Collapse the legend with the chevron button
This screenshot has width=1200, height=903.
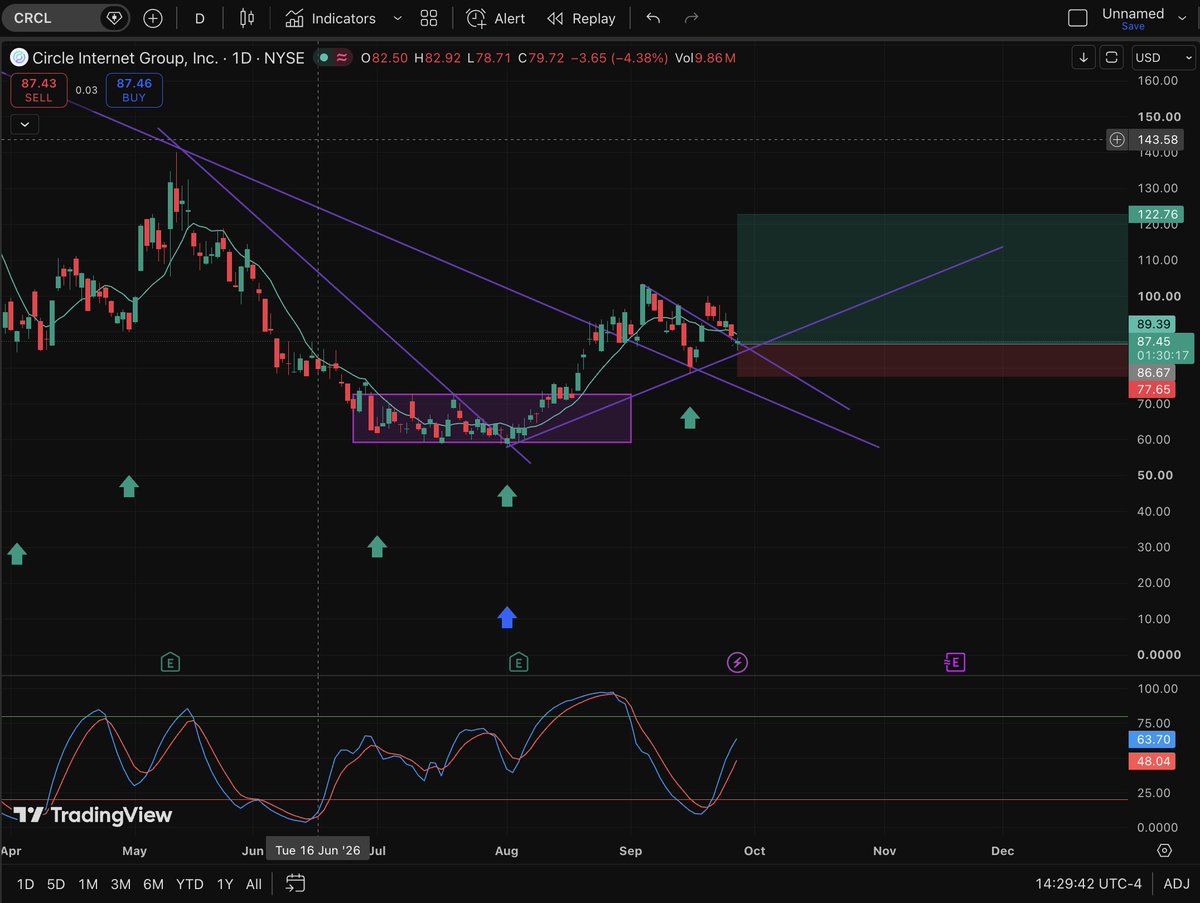tap(25, 125)
